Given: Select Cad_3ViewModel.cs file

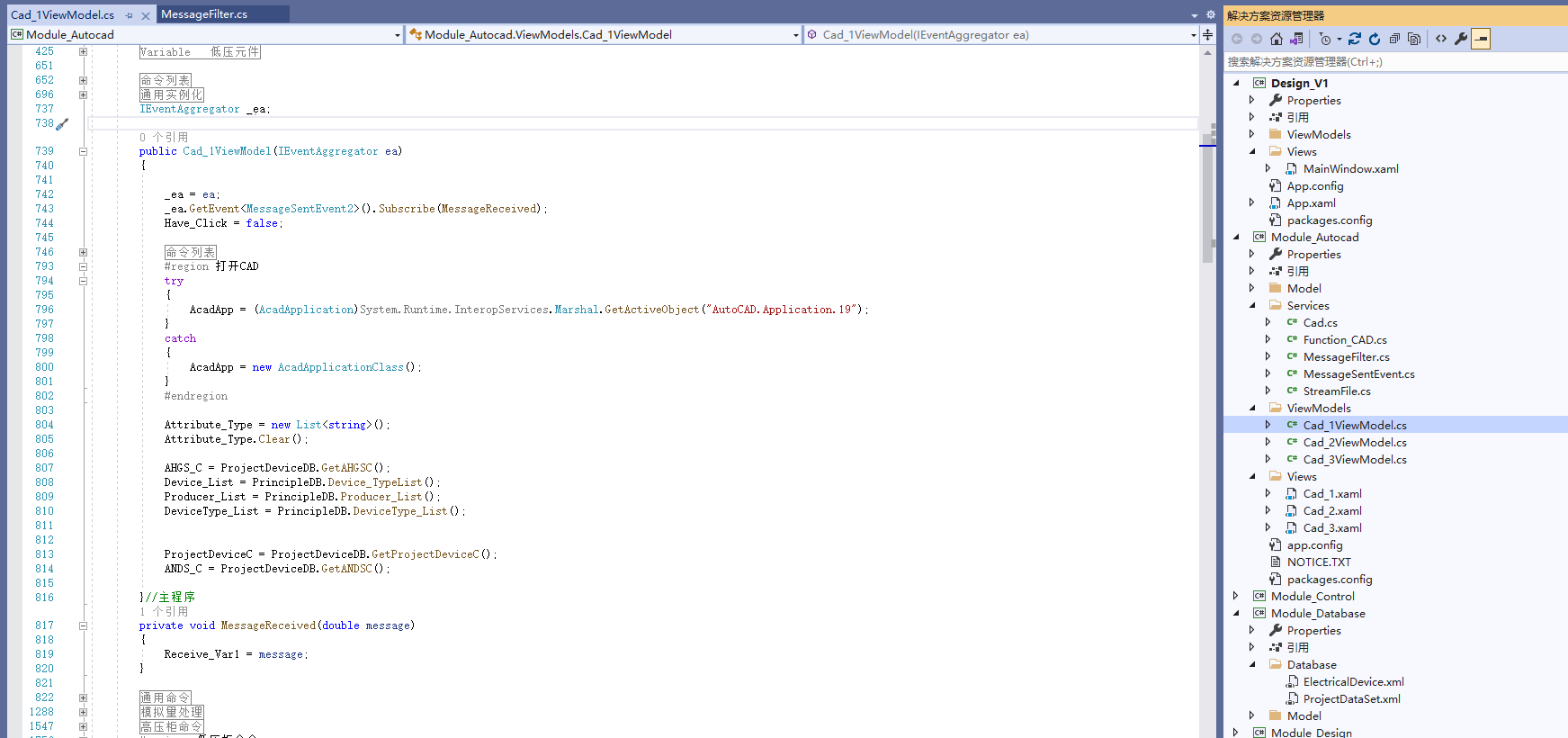Looking at the screenshot, I should [1355, 460].
